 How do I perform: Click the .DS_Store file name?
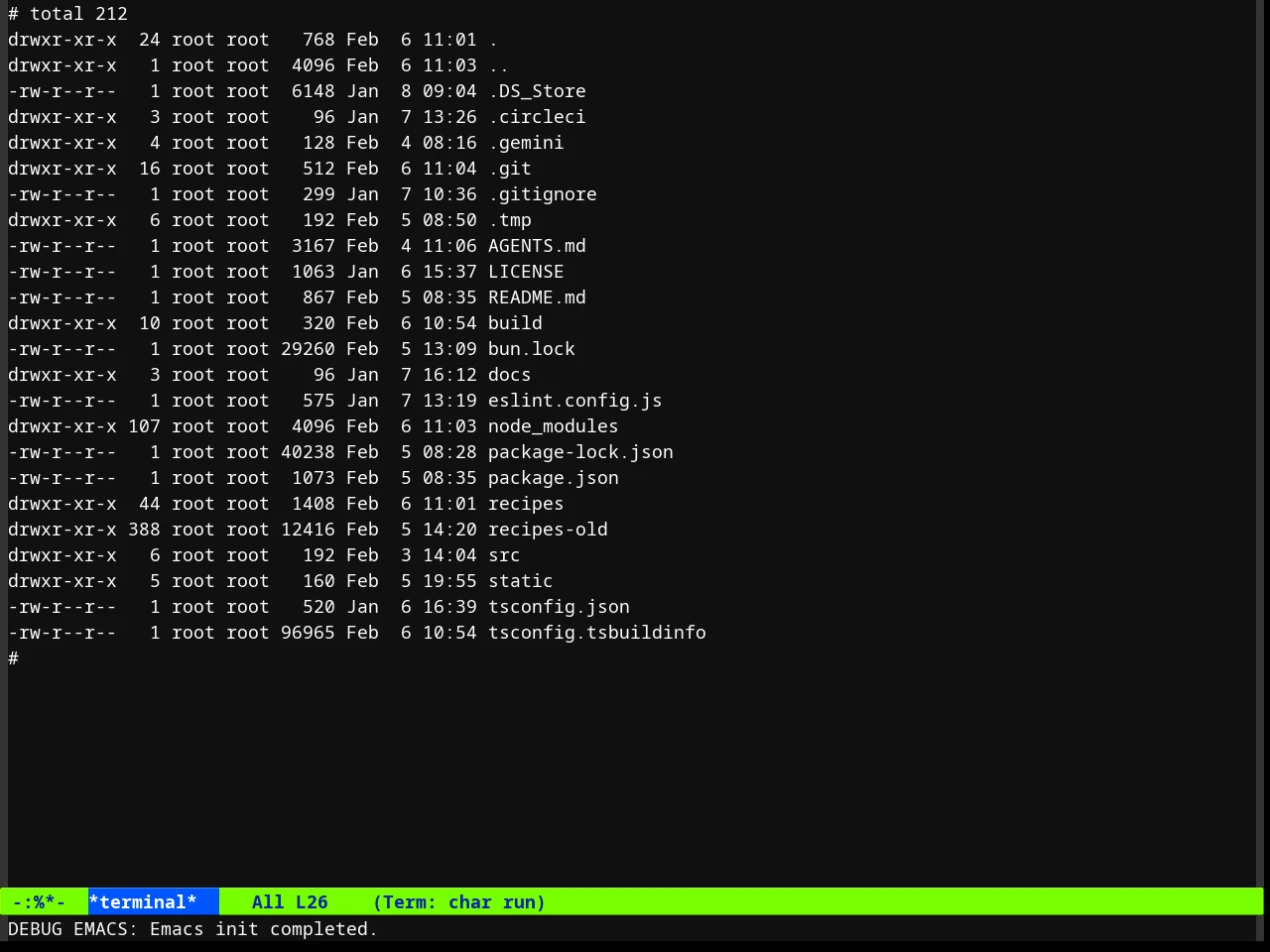point(537,91)
